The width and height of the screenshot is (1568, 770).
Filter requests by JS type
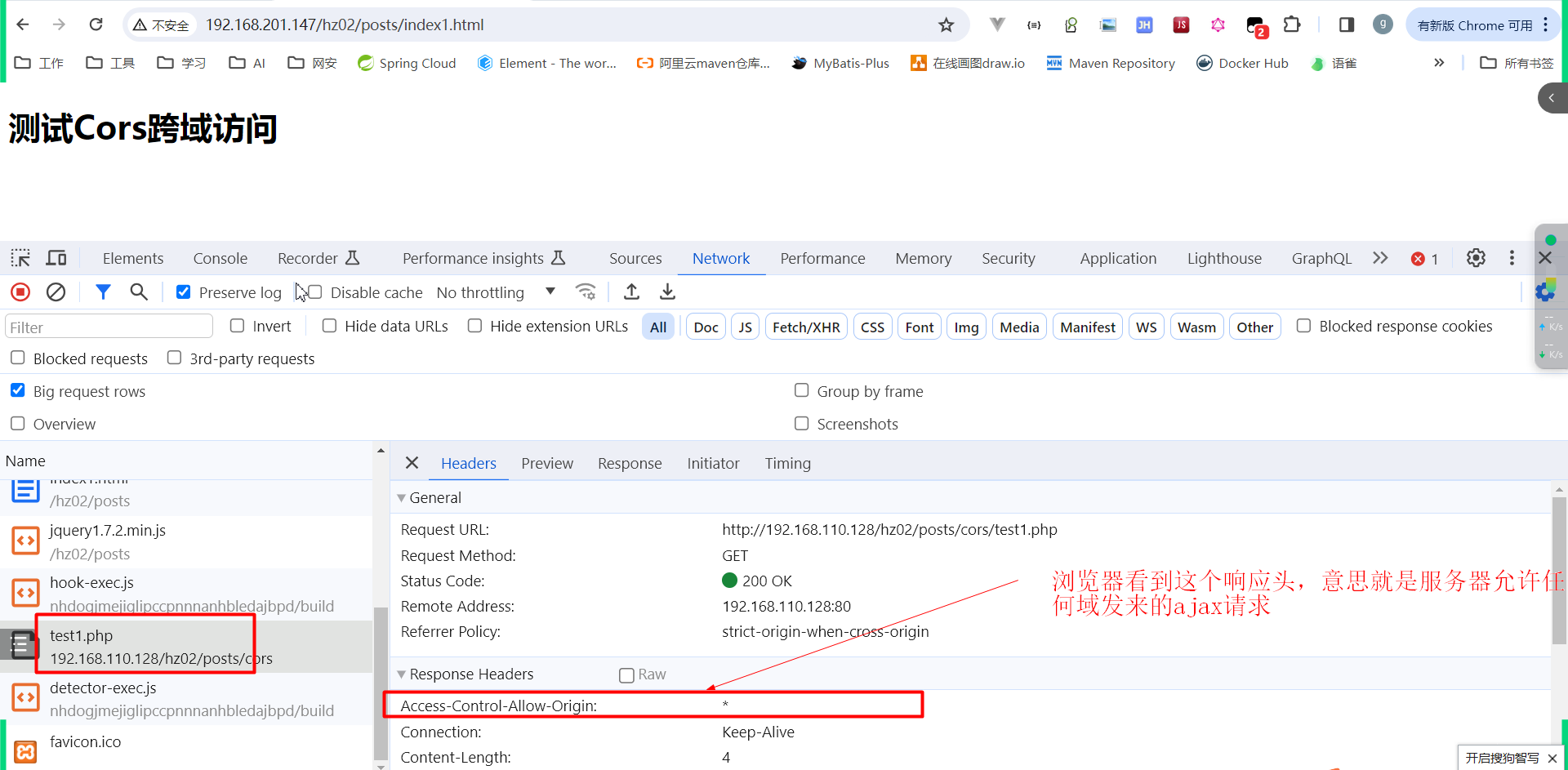coord(746,327)
